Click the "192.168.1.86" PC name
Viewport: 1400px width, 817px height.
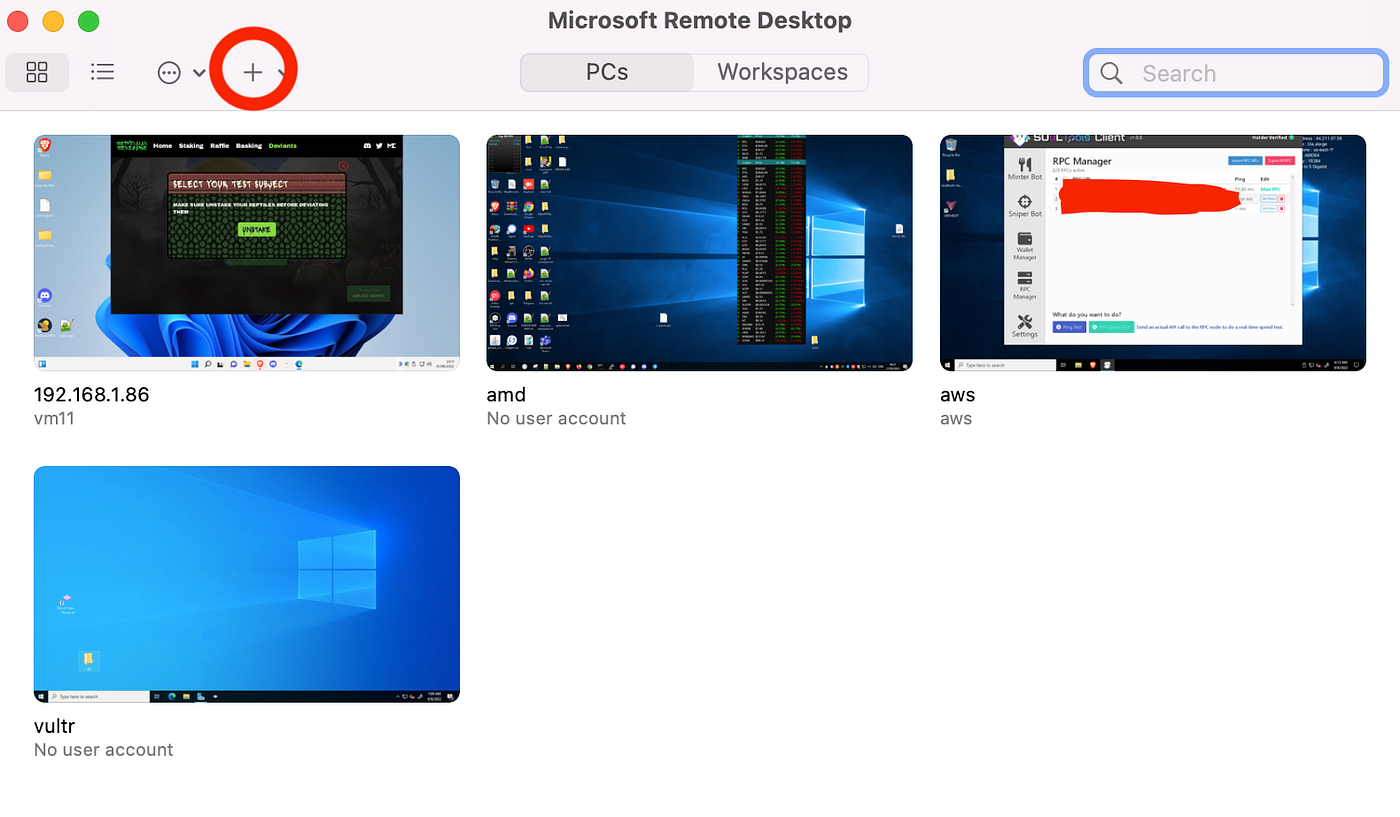click(92, 395)
